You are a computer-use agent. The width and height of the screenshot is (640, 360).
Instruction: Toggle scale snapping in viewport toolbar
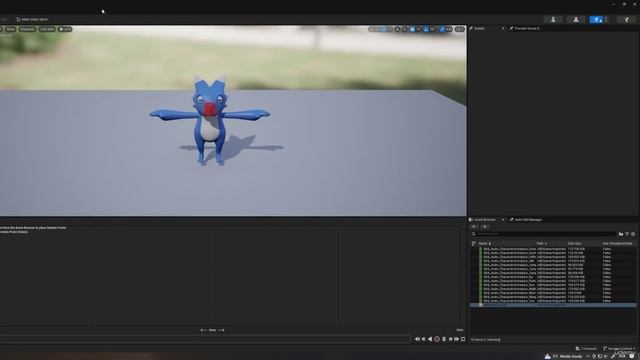(x=442, y=29)
